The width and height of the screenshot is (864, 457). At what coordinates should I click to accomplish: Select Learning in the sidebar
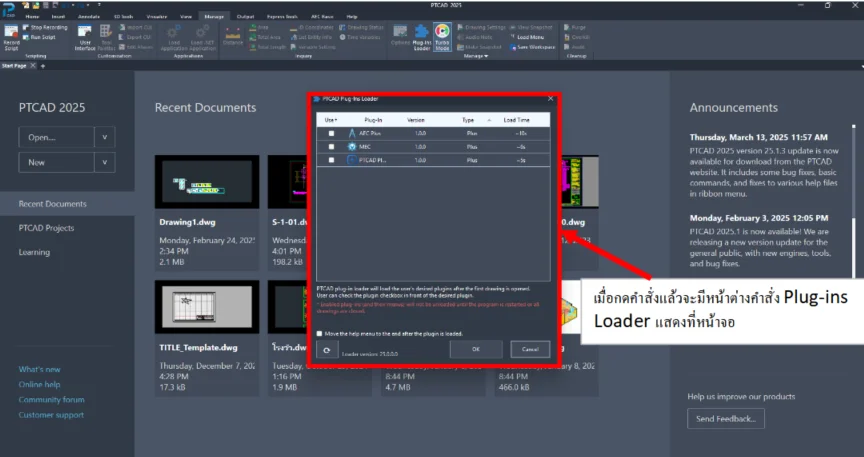click(x=34, y=252)
